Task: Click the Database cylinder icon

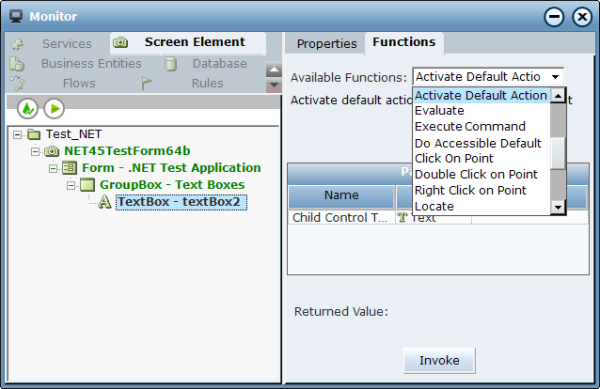Action: [171, 64]
